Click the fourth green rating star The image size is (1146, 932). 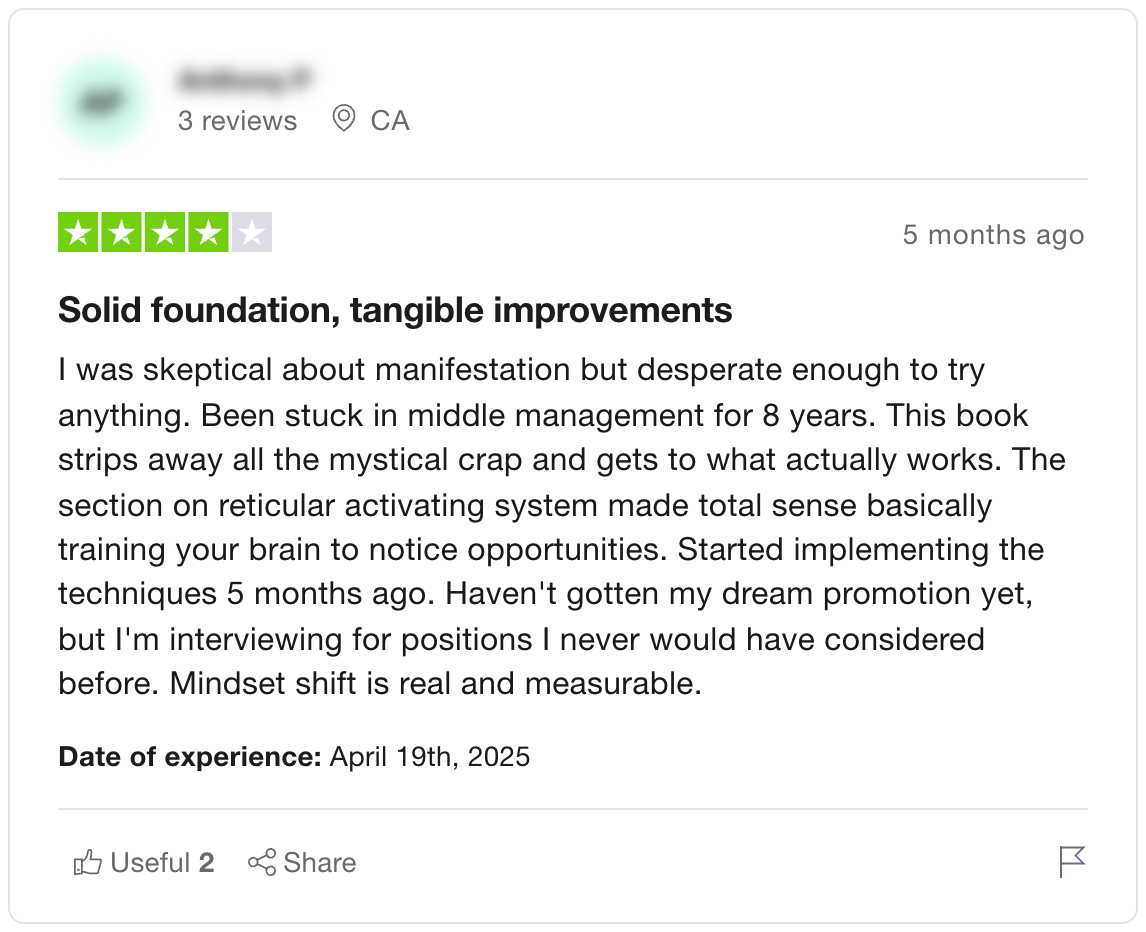pos(207,234)
